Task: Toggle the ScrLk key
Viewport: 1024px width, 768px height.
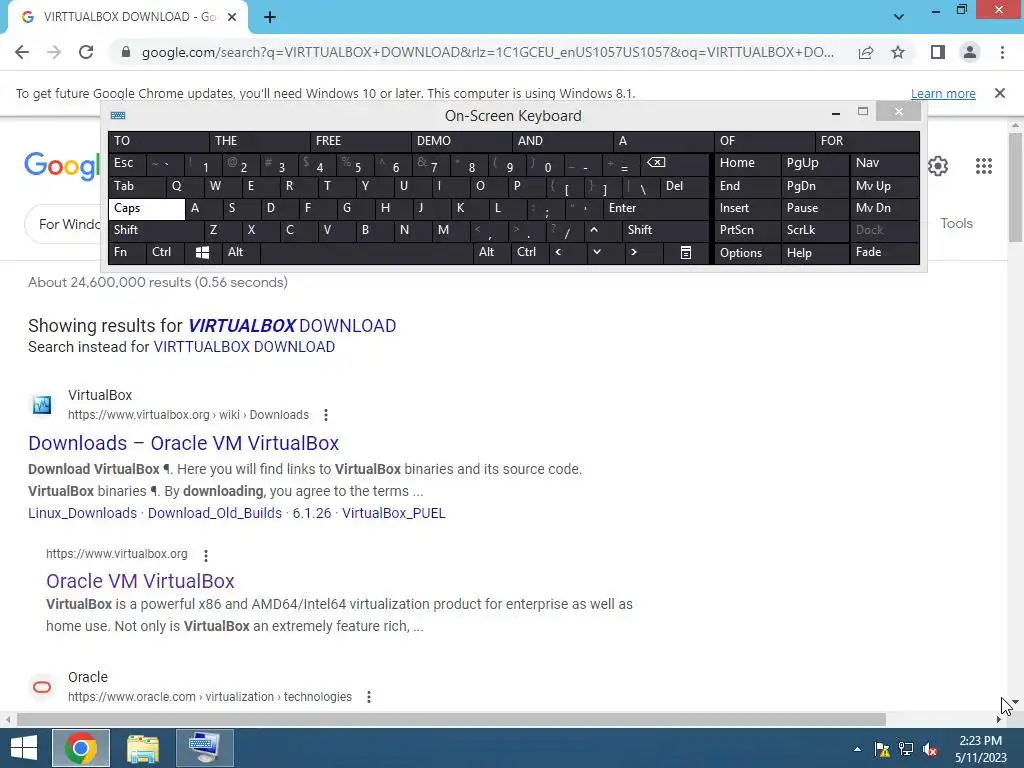Action: [x=814, y=230]
